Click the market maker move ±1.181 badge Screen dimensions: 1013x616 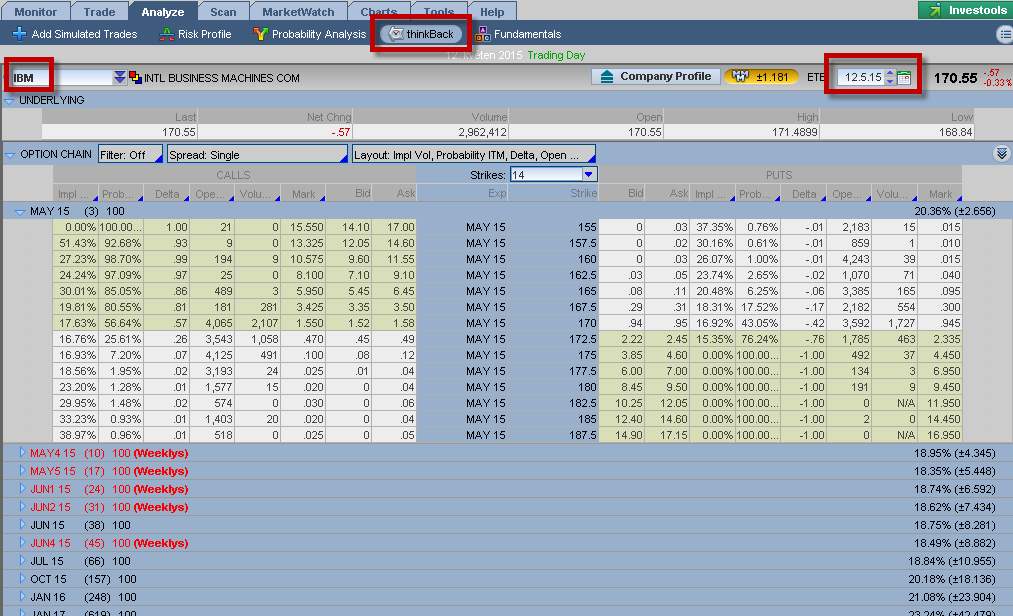tap(761, 77)
